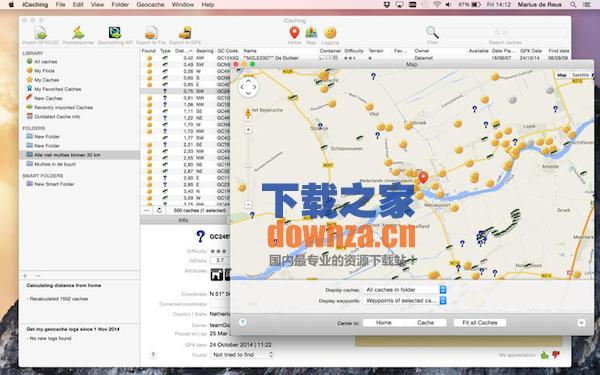Click the Logging smiley toolbar icon

pos(330,33)
